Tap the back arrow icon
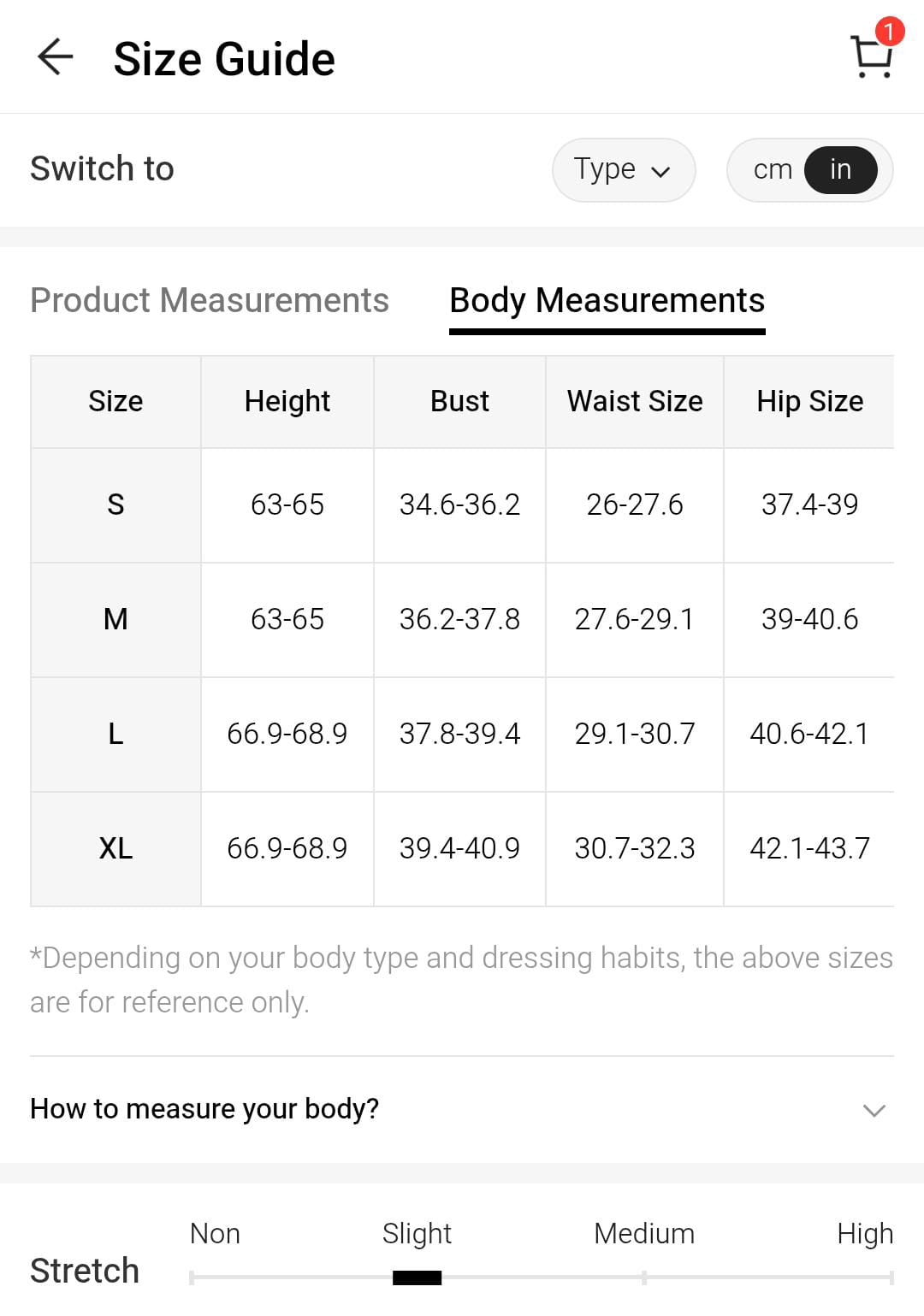Screen dimensions: 924x1316 tap(56, 57)
